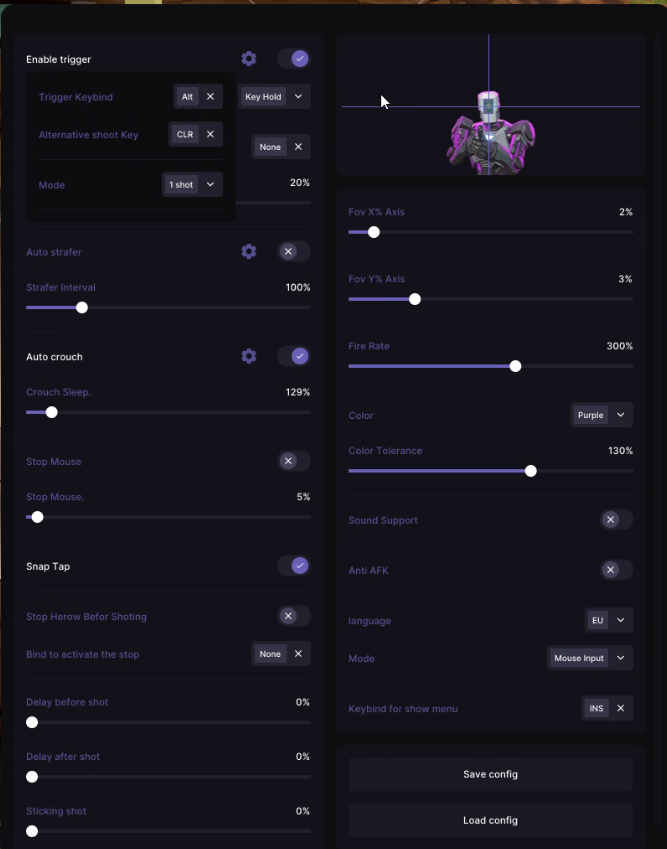This screenshot has height=849, width=667.
Task: Disable the Enable trigger toggle
Action: click(x=294, y=58)
